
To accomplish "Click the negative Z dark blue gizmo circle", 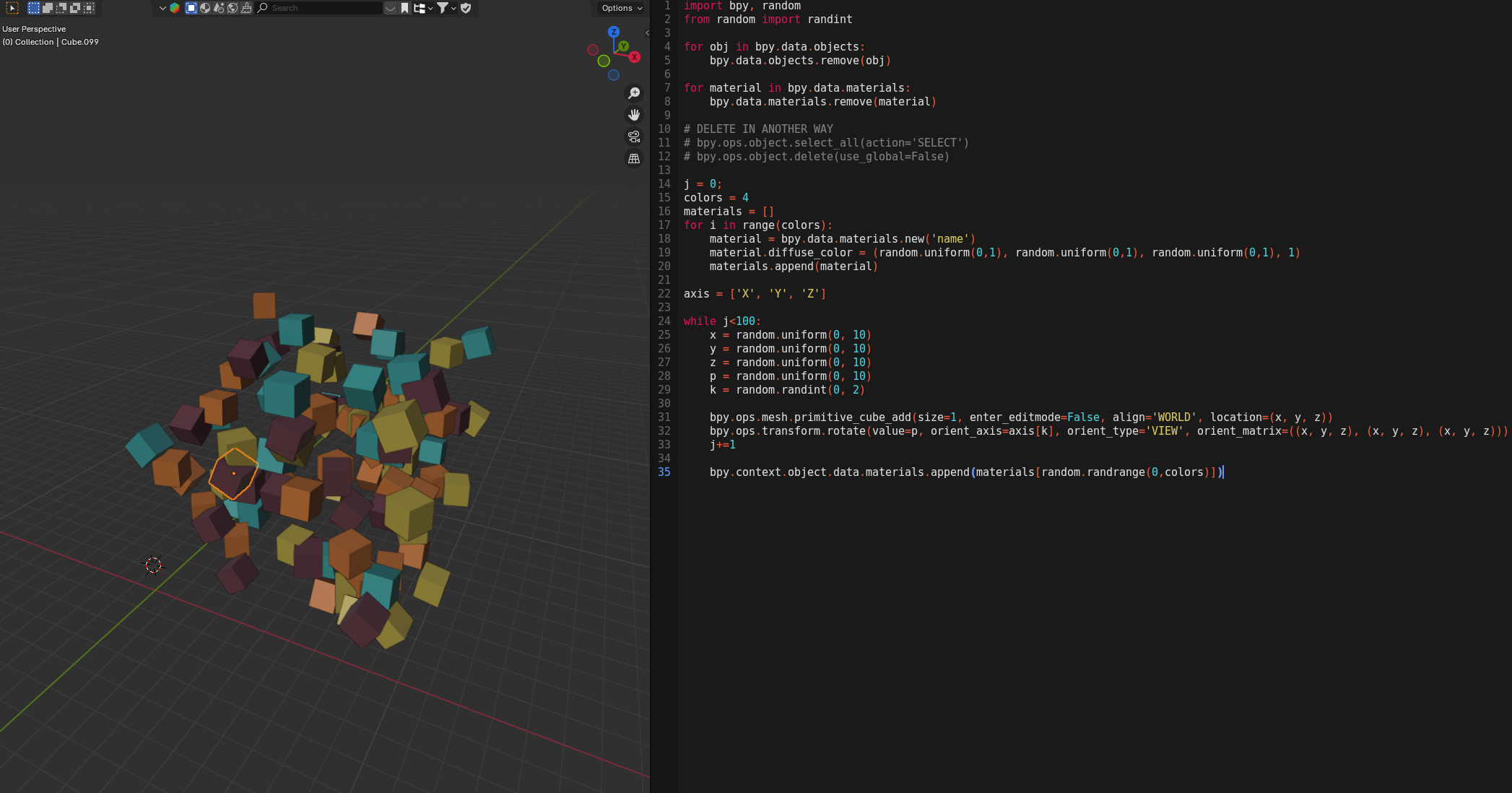I will [x=614, y=75].
